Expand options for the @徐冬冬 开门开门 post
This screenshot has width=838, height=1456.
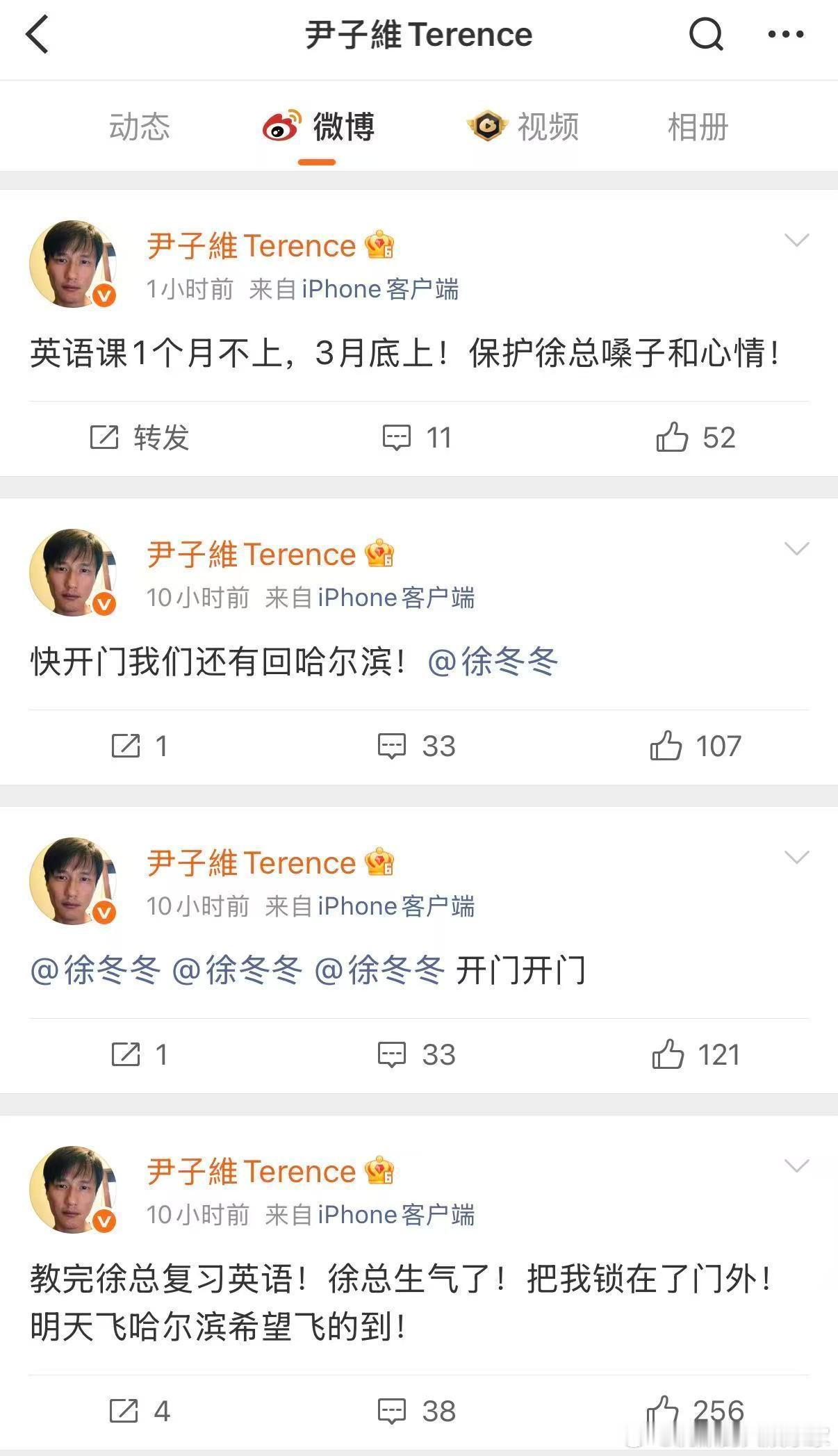click(794, 857)
